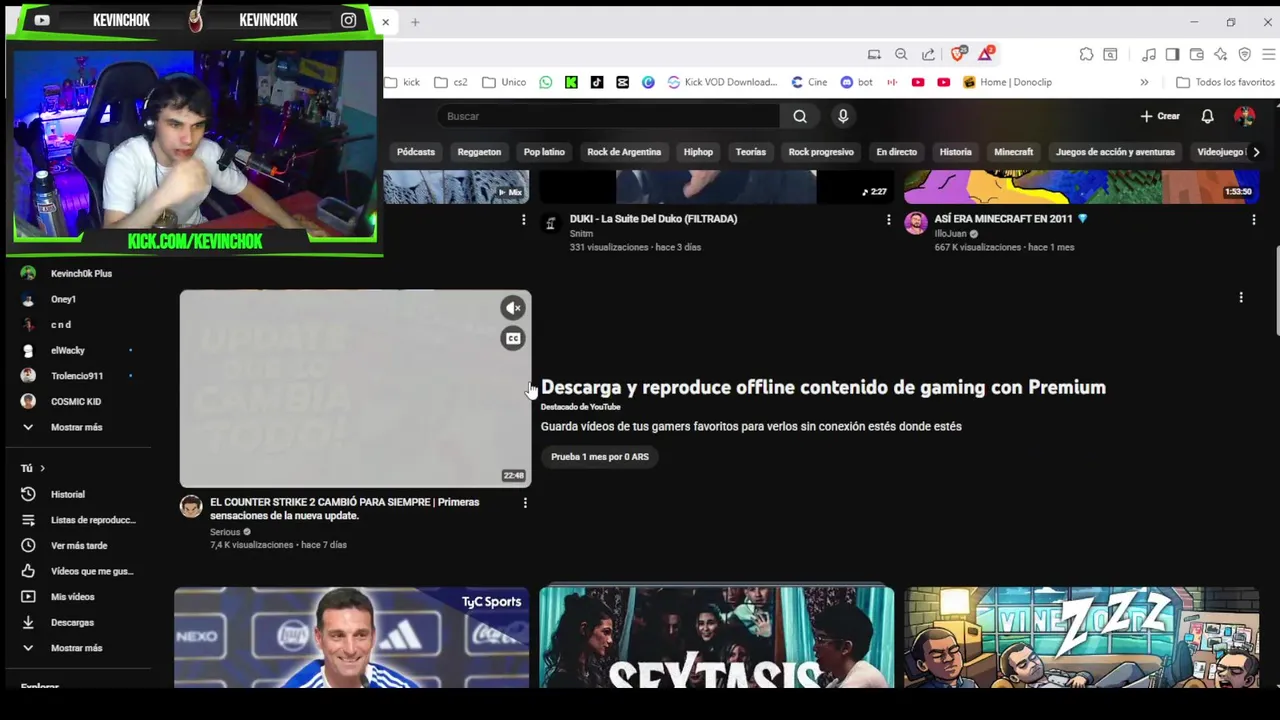Unmute the Counter Strike video preview
Viewport: 1280px width, 720px height.
pos(513,308)
